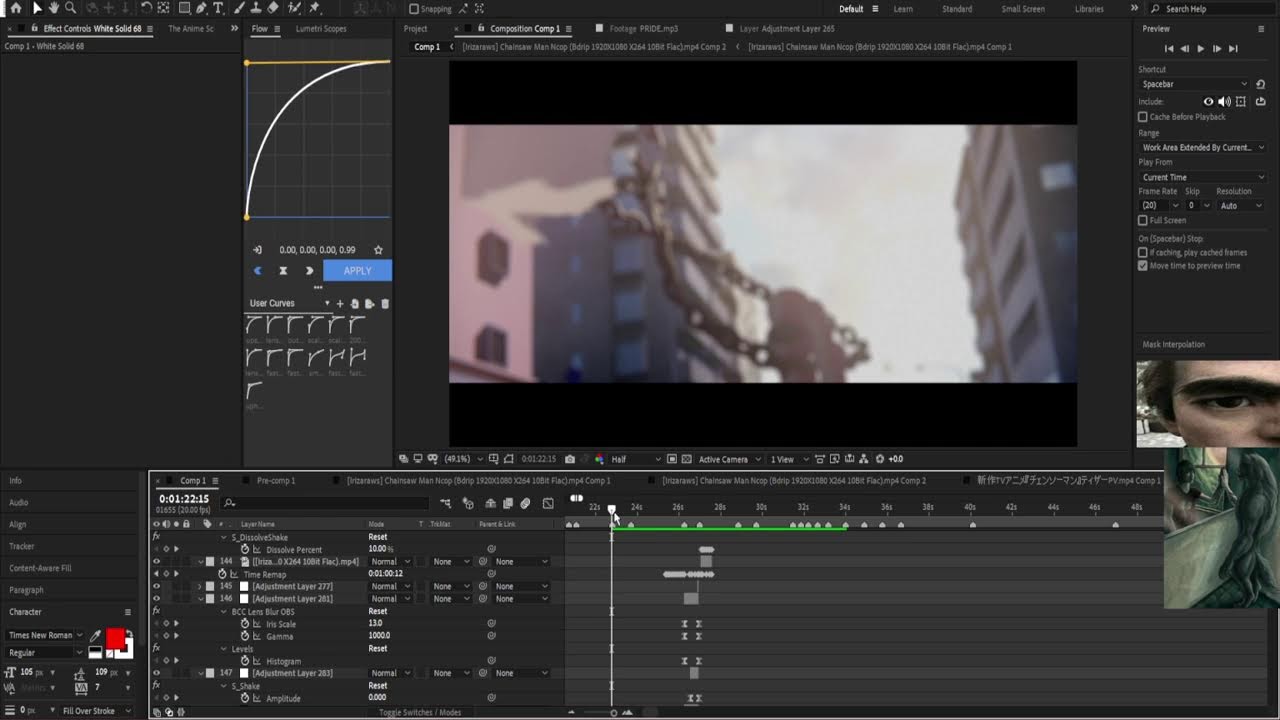
Task: Switch to the Project tab
Action: point(415,29)
